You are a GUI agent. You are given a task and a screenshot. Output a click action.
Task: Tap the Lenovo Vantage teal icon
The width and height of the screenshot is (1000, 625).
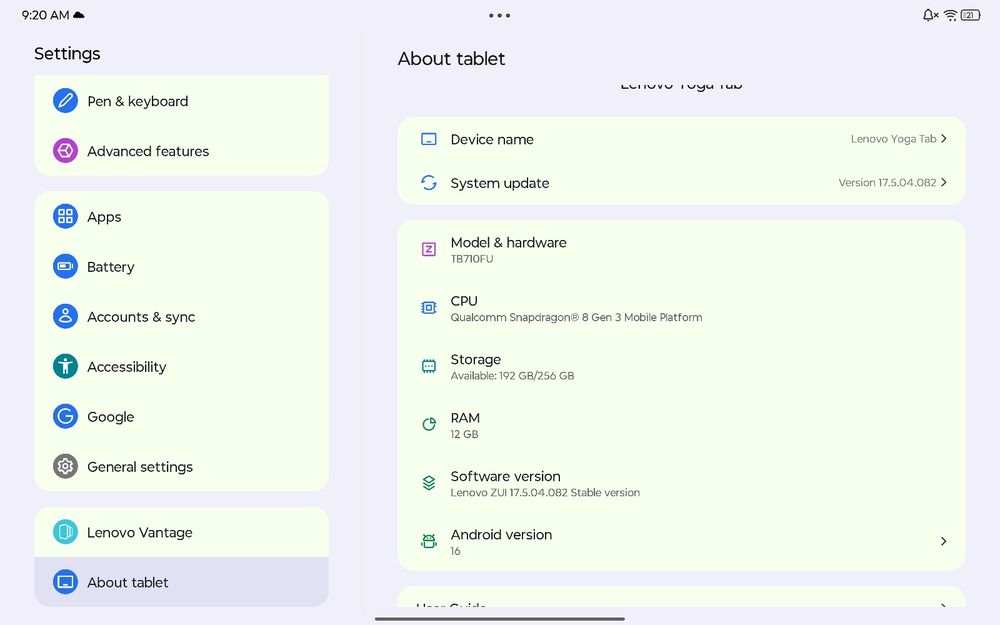pyautogui.click(x=65, y=532)
